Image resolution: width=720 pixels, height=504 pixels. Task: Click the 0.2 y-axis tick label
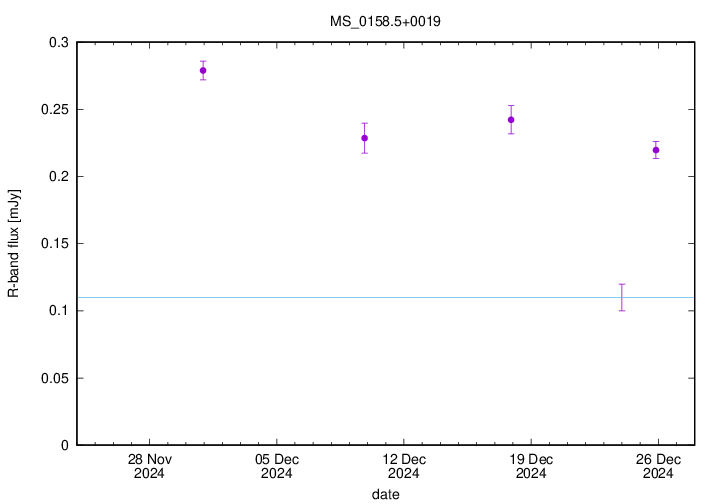tap(59, 177)
